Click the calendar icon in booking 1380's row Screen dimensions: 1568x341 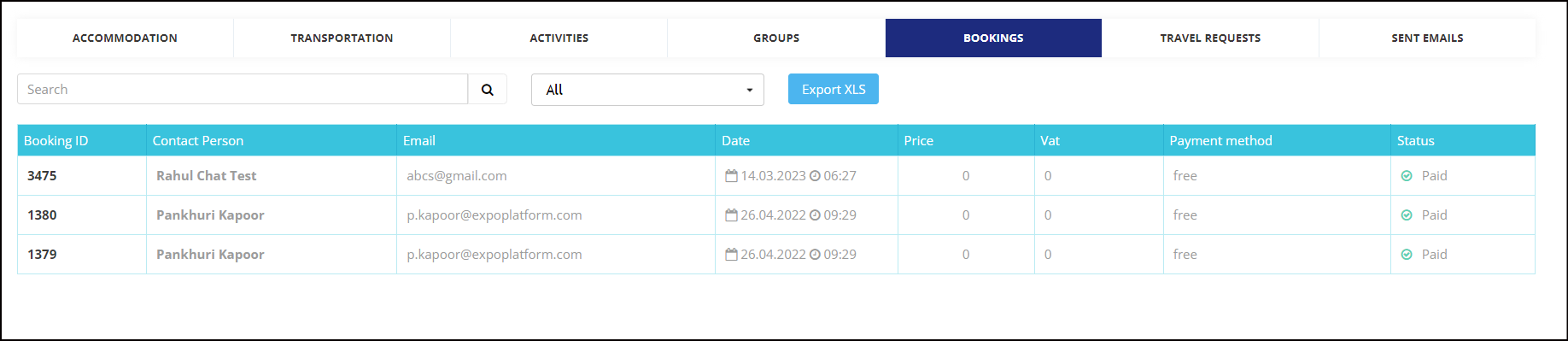click(731, 215)
